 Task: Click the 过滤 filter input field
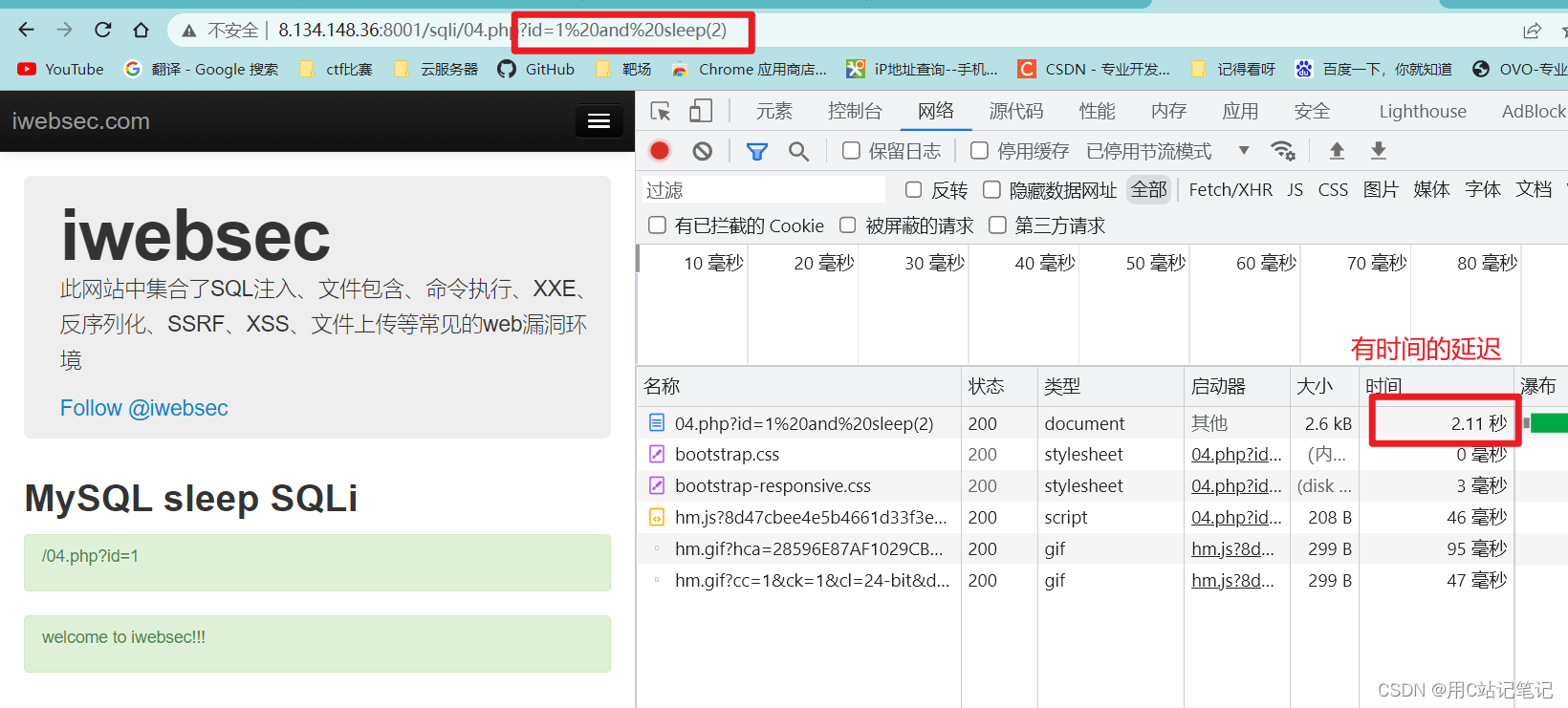coord(763,189)
